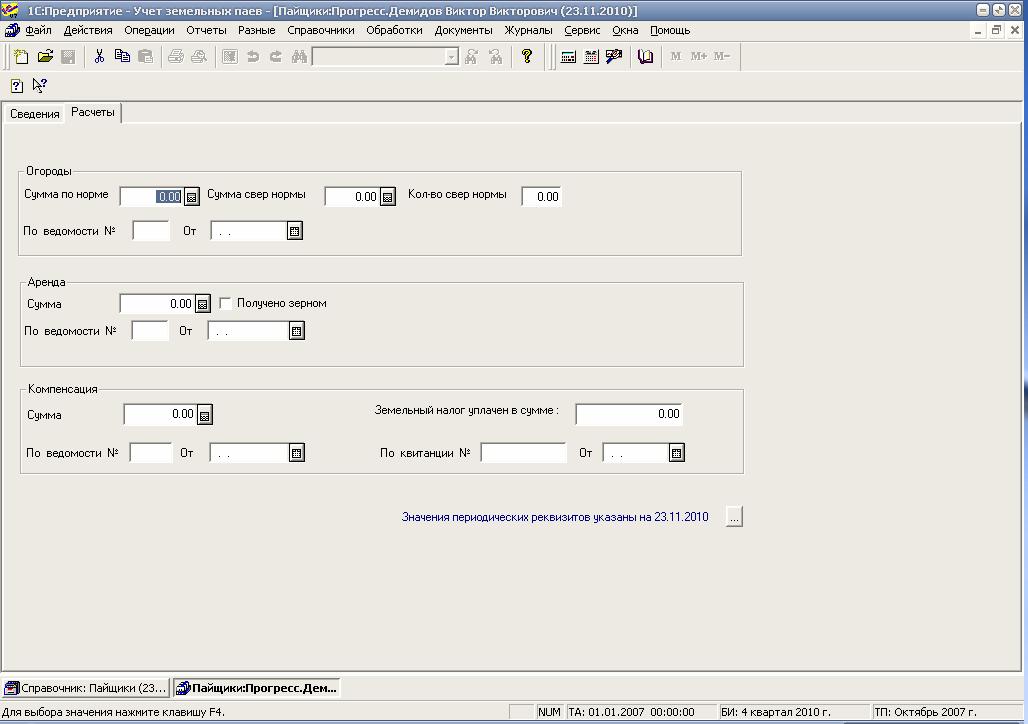Open the calendar toolbar icon
The height and width of the screenshot is (724, 1028).
pos(591,56)
